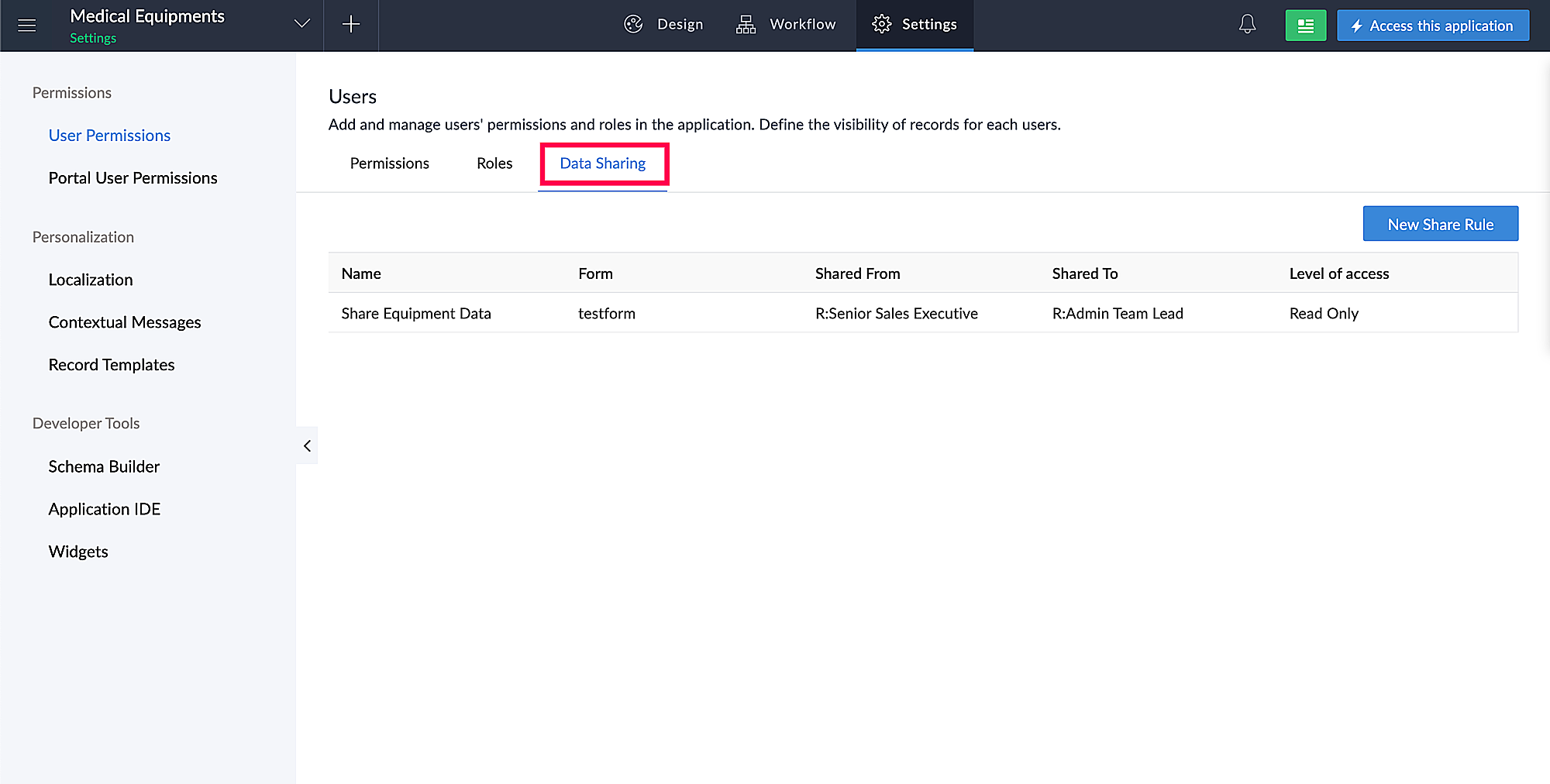Expand the Medical Equipments application dropdown

[x=302, y=24]
